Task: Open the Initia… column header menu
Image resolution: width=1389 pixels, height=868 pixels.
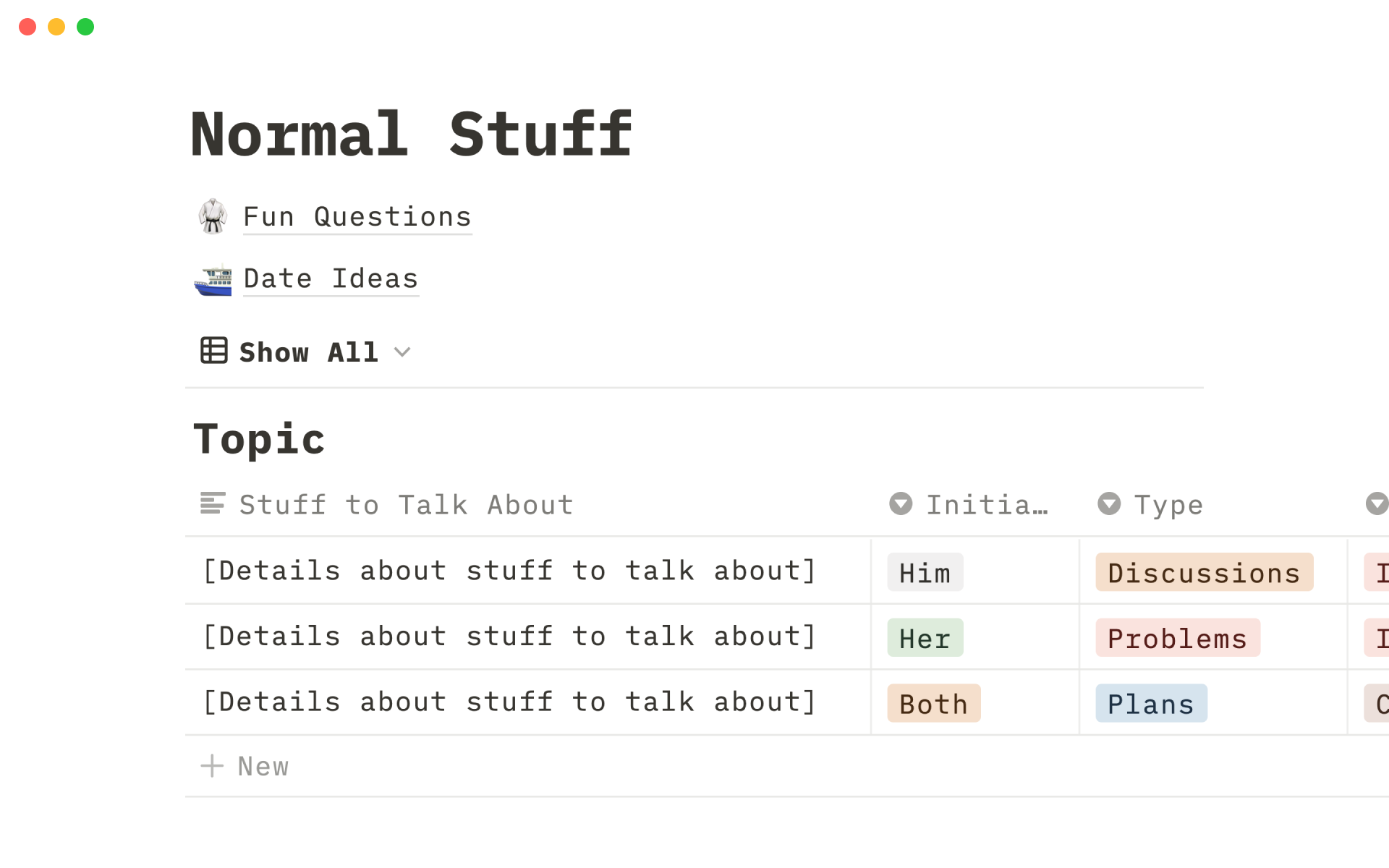Action: (987, 505)
